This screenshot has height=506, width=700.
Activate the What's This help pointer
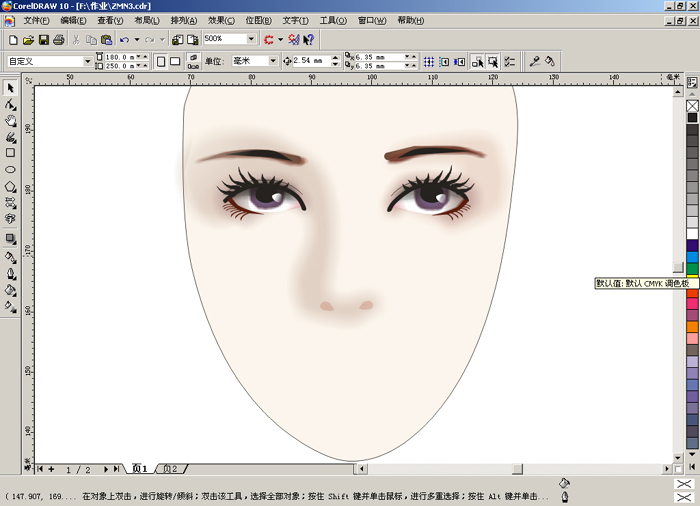tap(308, 40)
